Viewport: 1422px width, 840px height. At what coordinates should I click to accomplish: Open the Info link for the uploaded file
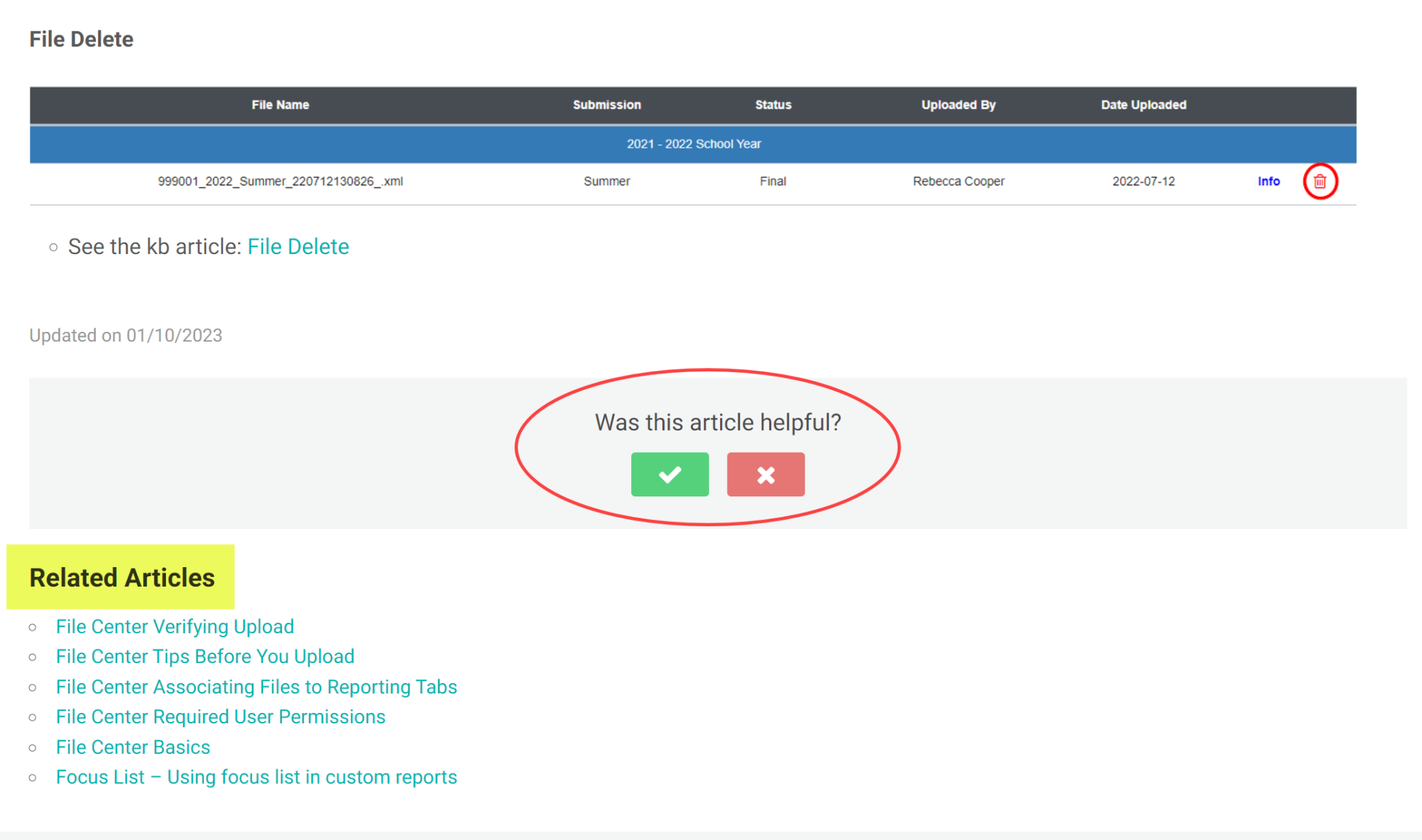tap(1268, 181)
